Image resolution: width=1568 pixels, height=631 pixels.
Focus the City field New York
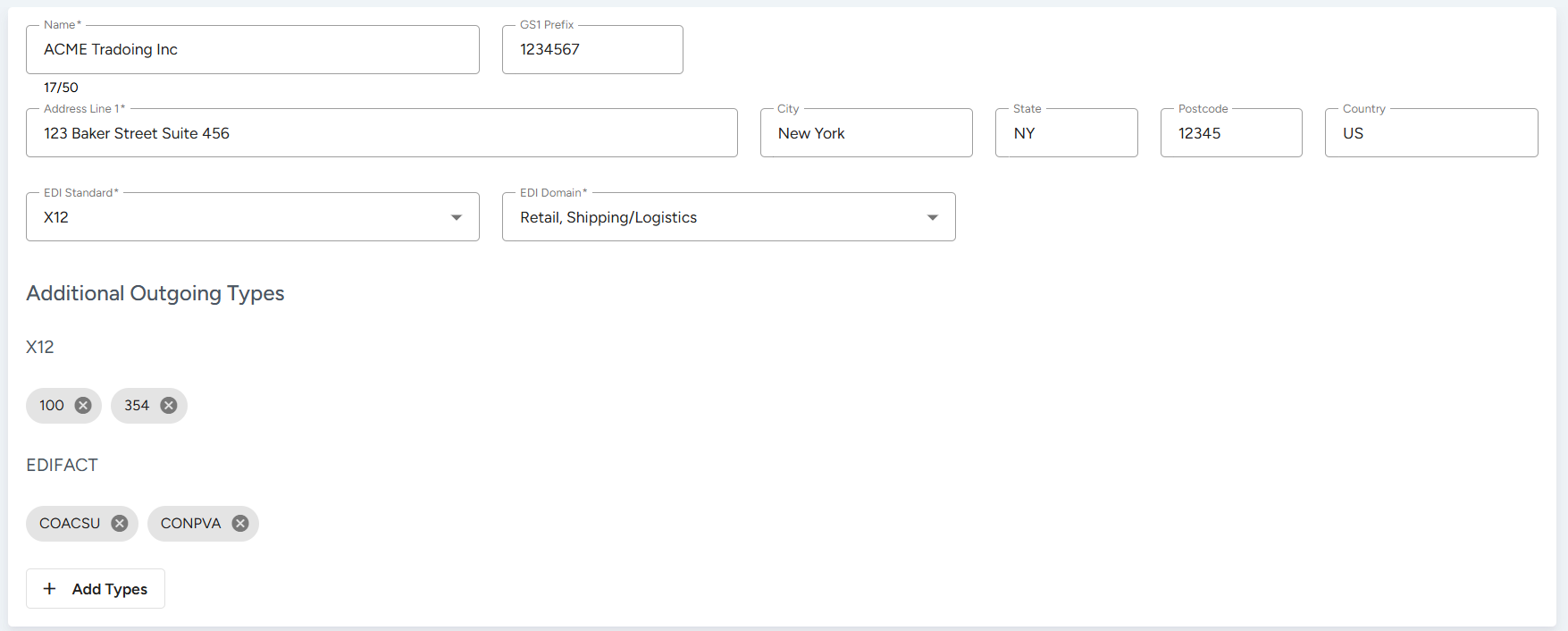[867, 133]
